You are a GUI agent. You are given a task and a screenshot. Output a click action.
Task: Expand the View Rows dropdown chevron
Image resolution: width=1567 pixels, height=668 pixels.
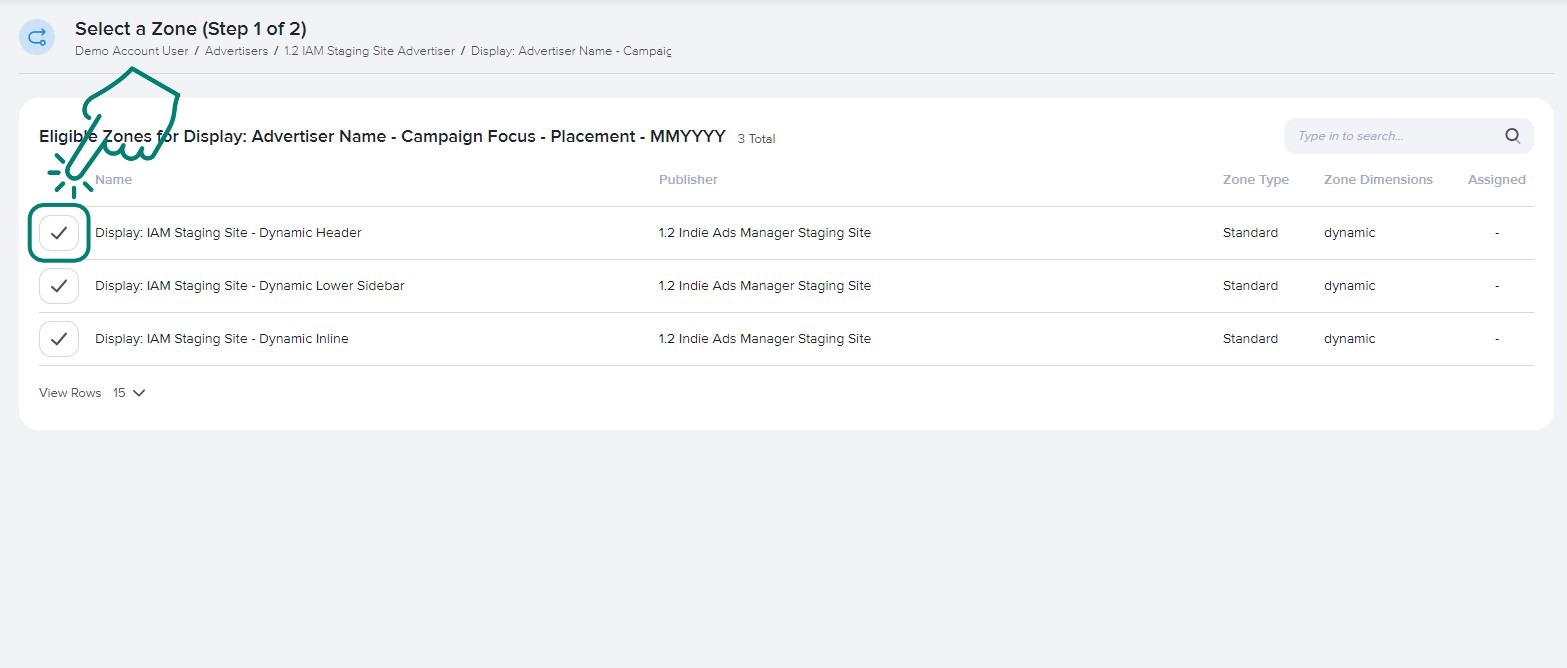click(x=139, y=393)
